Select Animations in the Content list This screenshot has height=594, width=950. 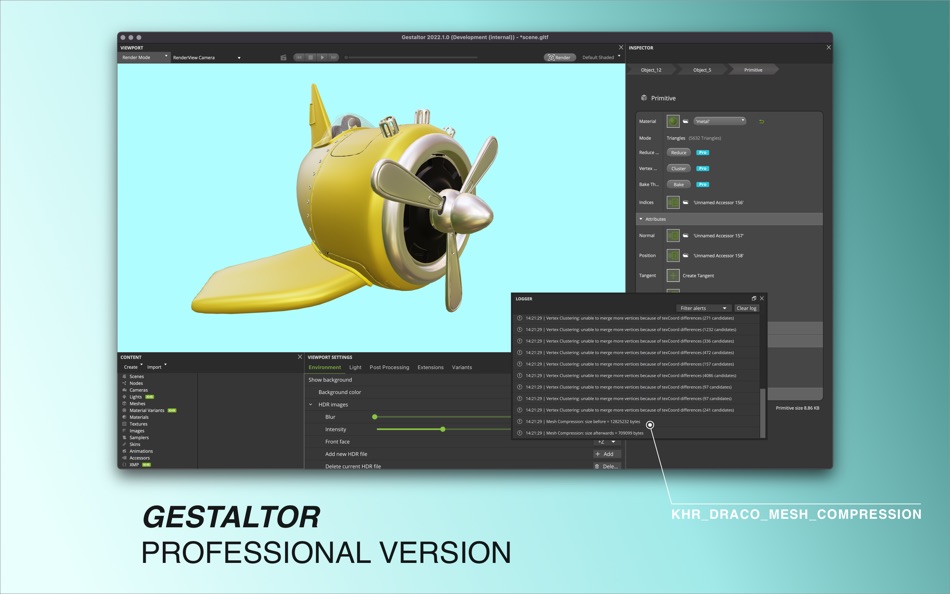pyautogui.click(x=141, y=451)
